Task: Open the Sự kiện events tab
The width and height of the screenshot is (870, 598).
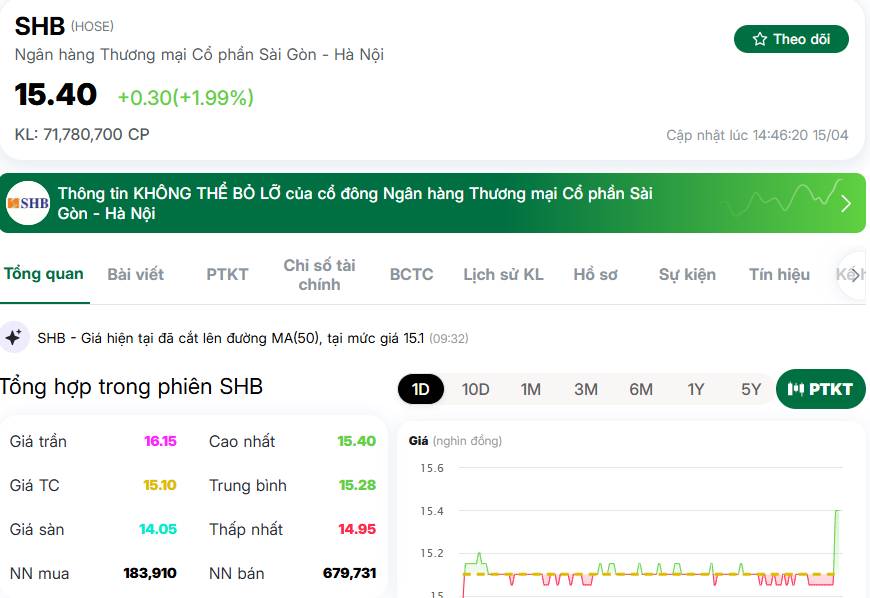Action: pos(686,273)
